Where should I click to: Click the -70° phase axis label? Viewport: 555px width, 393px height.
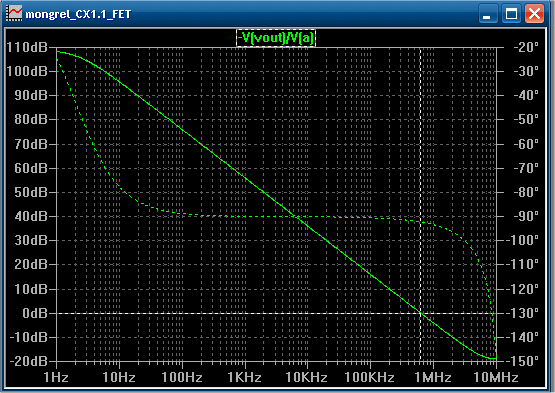526,168
